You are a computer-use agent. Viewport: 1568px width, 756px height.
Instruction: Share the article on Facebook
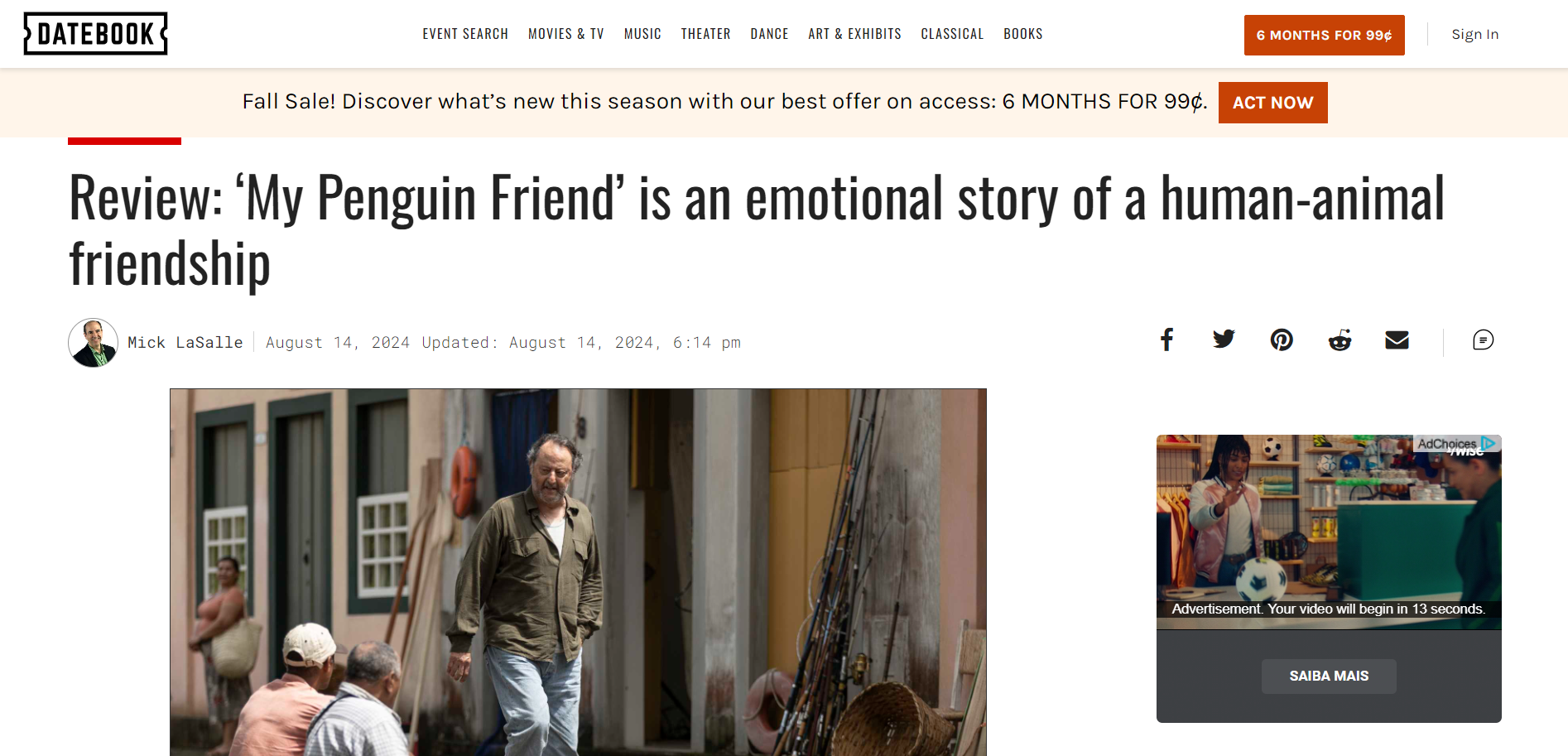tap(1166, 339)
